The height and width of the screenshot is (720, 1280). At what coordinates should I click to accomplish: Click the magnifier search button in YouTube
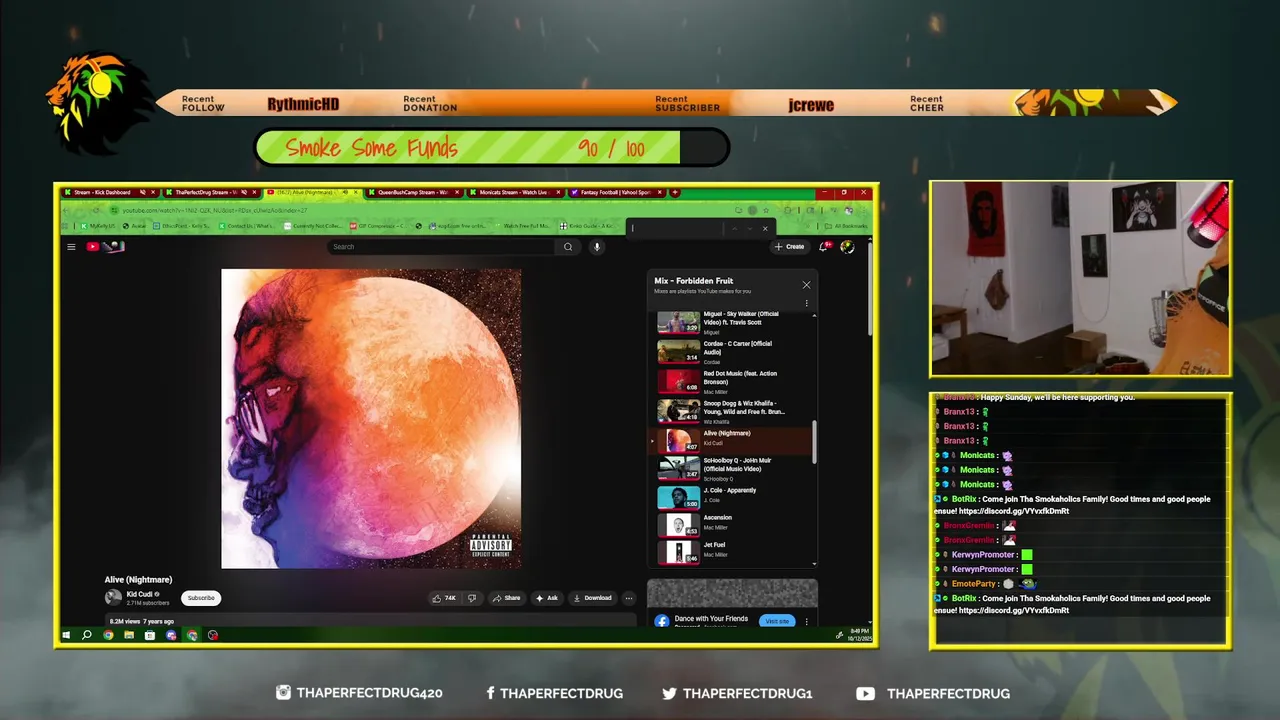coord(568,247)
